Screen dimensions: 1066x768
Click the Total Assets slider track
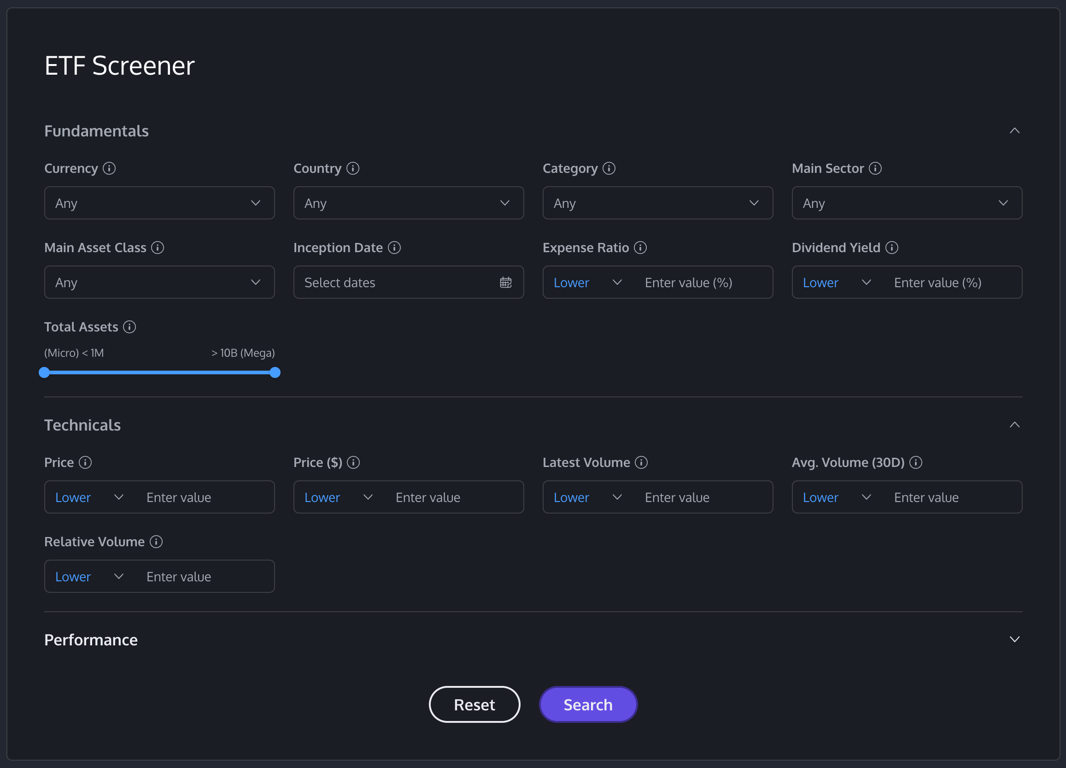coord(159,372)
